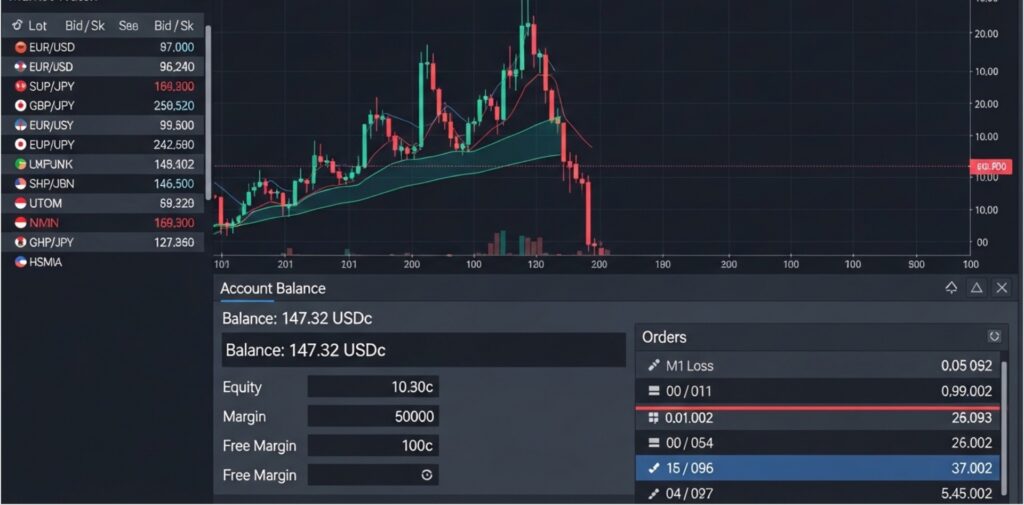This screenshot has width=1024, height=505.
Task: Select the UTOM symbol row
Action: point(103,203)
